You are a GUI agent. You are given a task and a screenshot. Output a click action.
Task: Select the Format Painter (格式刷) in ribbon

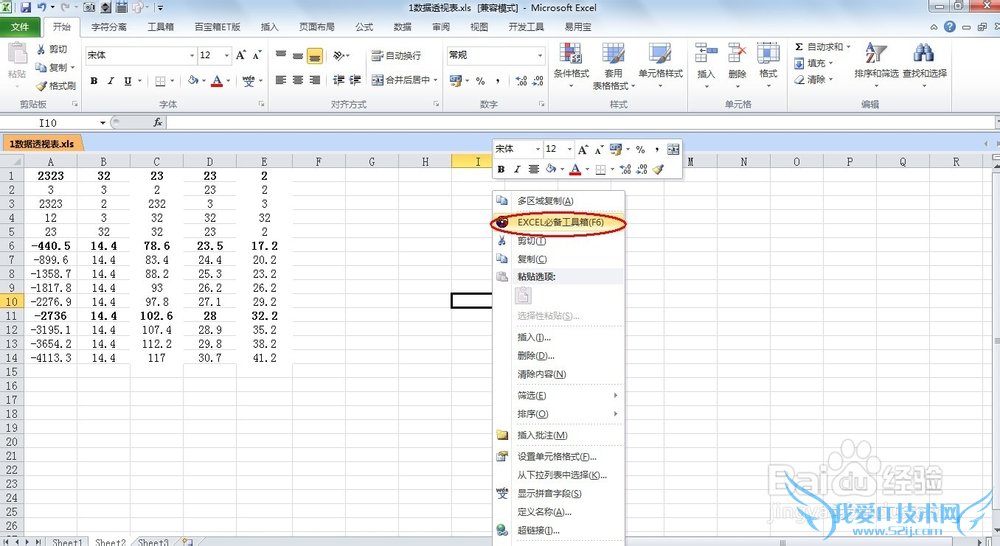pyautogui.click(x=55, y=85)
